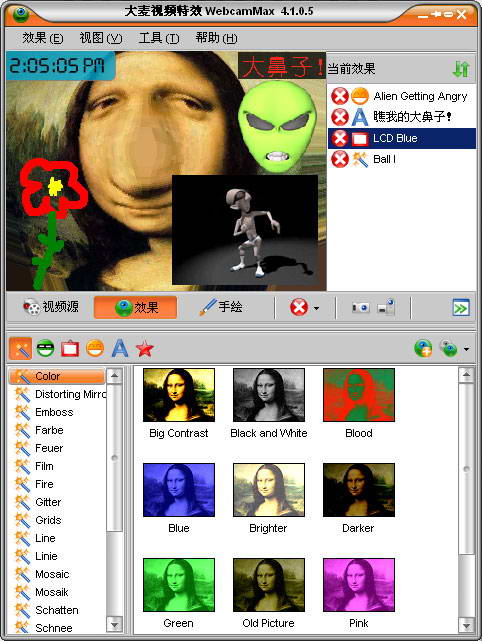Take a snapshot with the camera icon
The width and height of the screenshot is (482, 641).
pos(361,307)
